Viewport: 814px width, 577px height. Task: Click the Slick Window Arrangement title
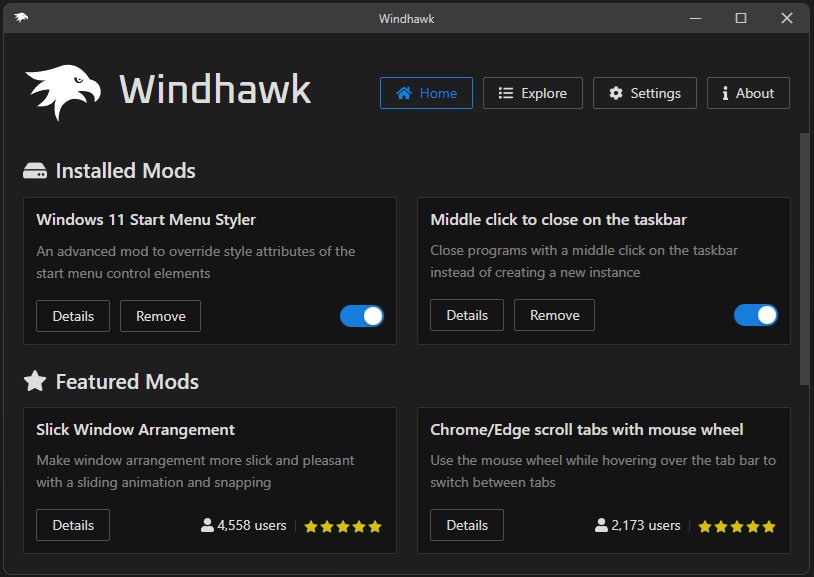click(135, 430)
